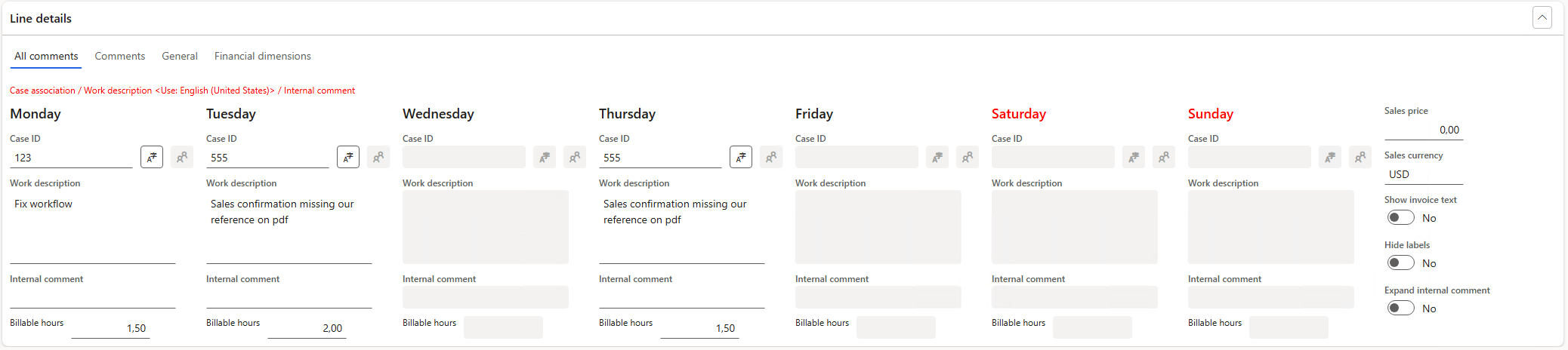Toggle Expand internal comment switch
The width and height of the screenshot is (1568, 350).
(1400, 309)
